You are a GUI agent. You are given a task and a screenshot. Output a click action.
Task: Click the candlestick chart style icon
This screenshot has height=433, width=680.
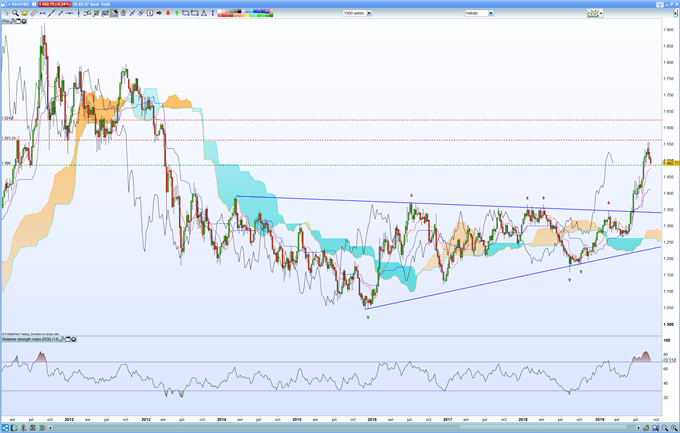[x=593, y=13]
